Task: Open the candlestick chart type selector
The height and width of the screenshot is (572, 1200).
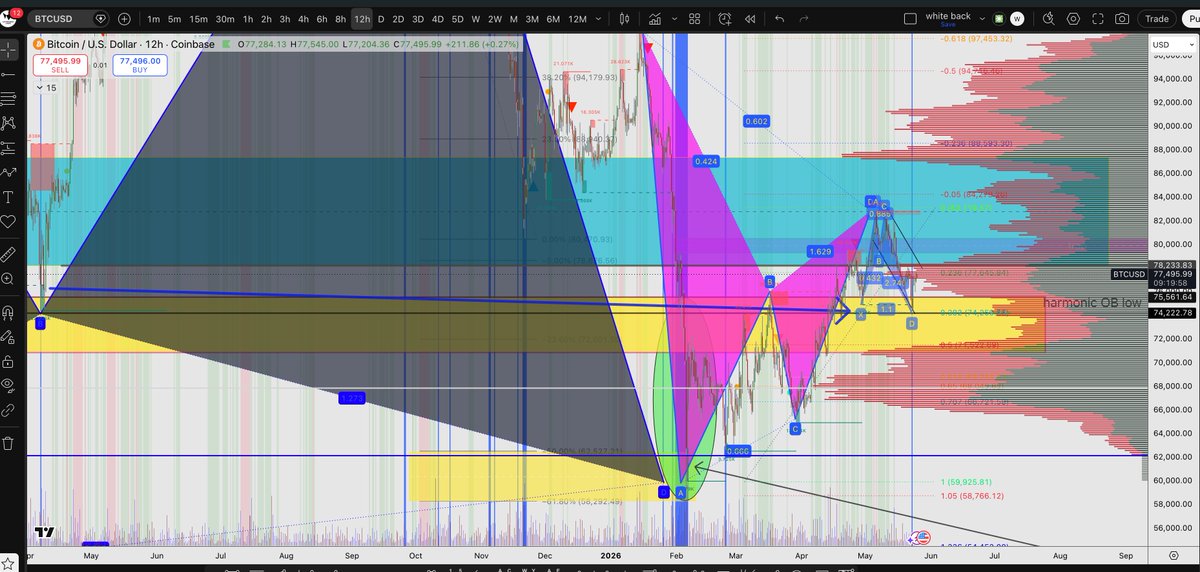Action: 624,18
